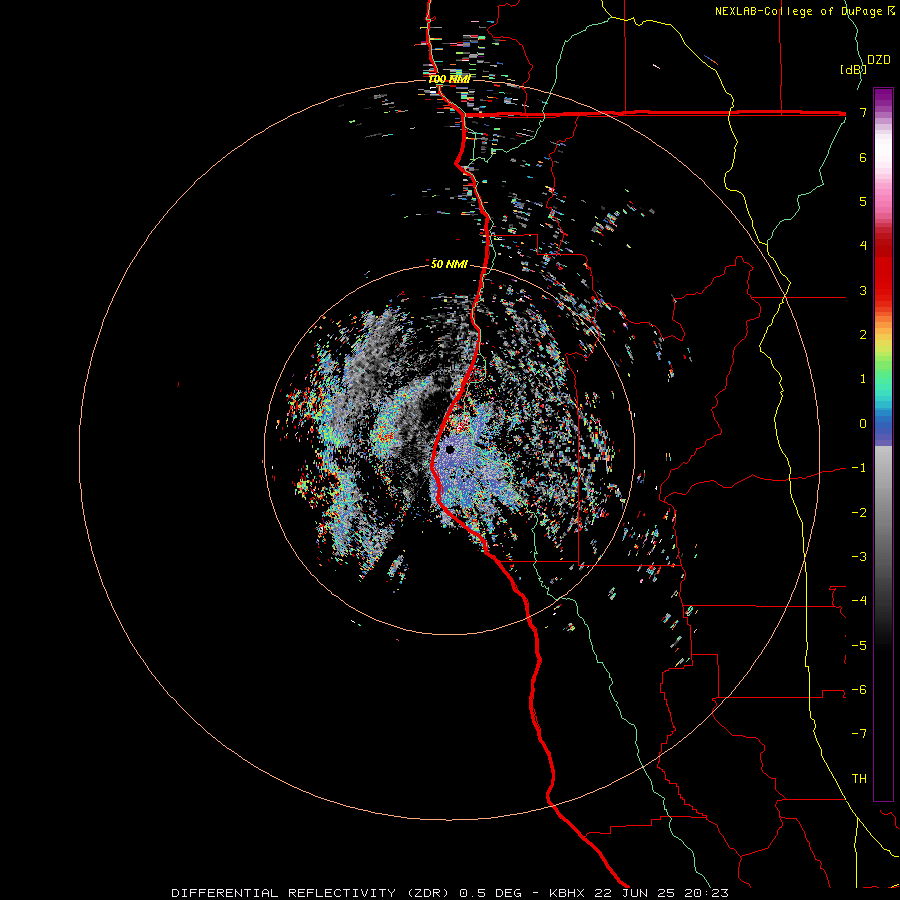Click the legend value 6

863,157
